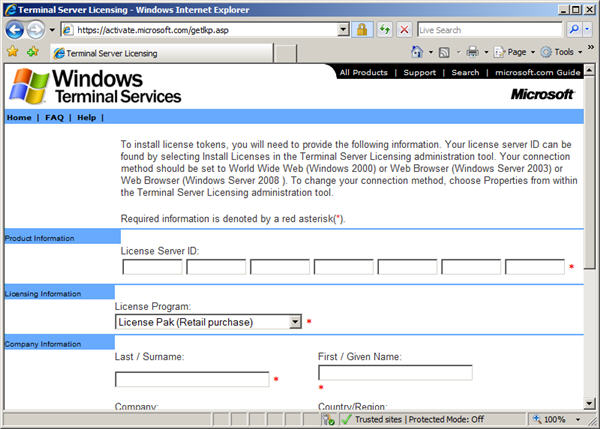Click the 100% zoom level button
Viewport: 600px width, 429px height.
[549, 419]
